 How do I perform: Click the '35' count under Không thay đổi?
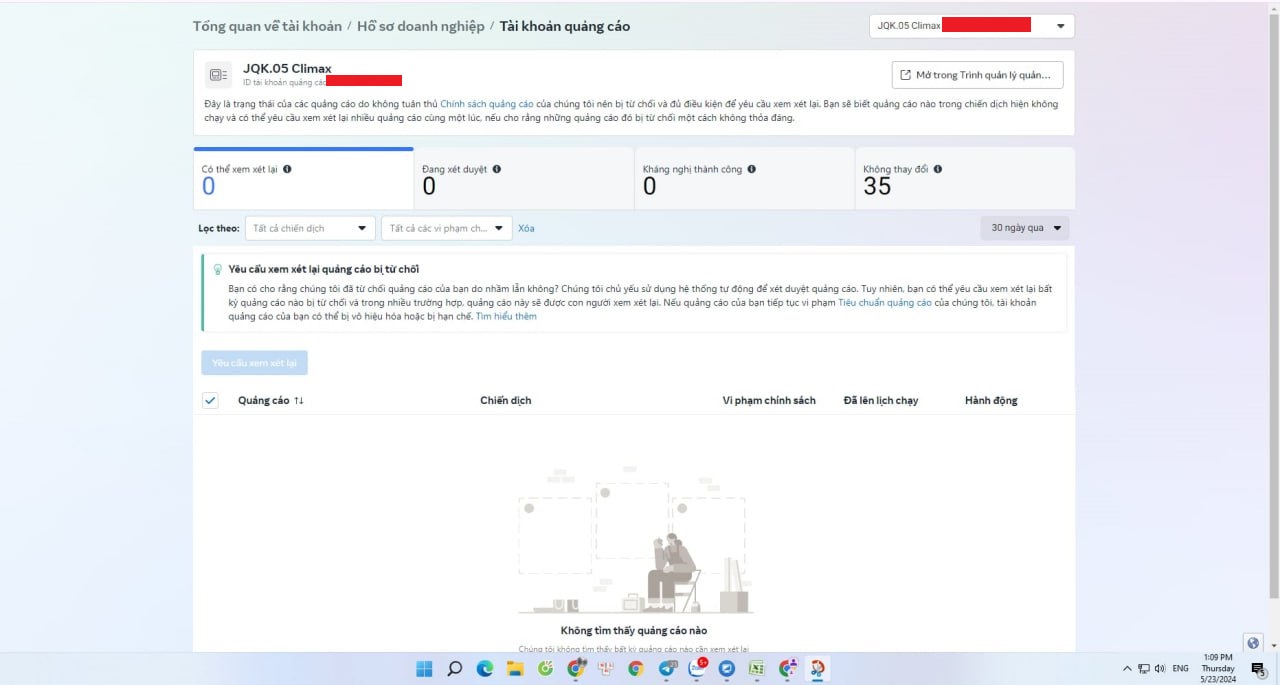(x=877, y=187)
